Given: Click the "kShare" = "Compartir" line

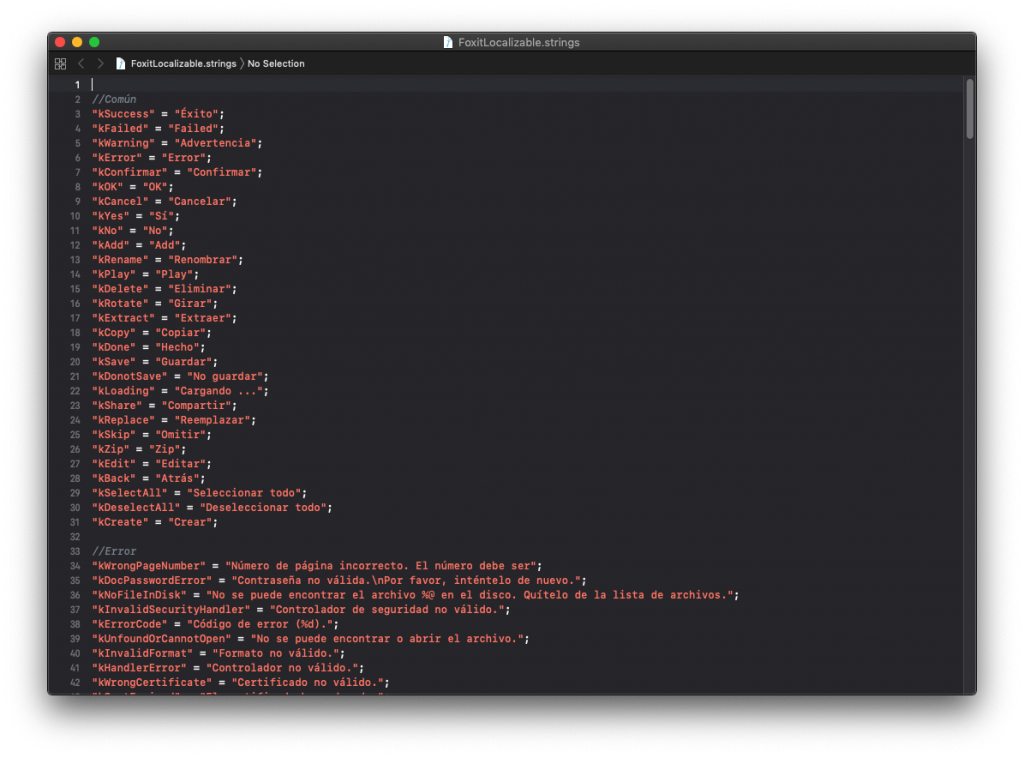Looking at the screenshot, I should click(165, 405).
